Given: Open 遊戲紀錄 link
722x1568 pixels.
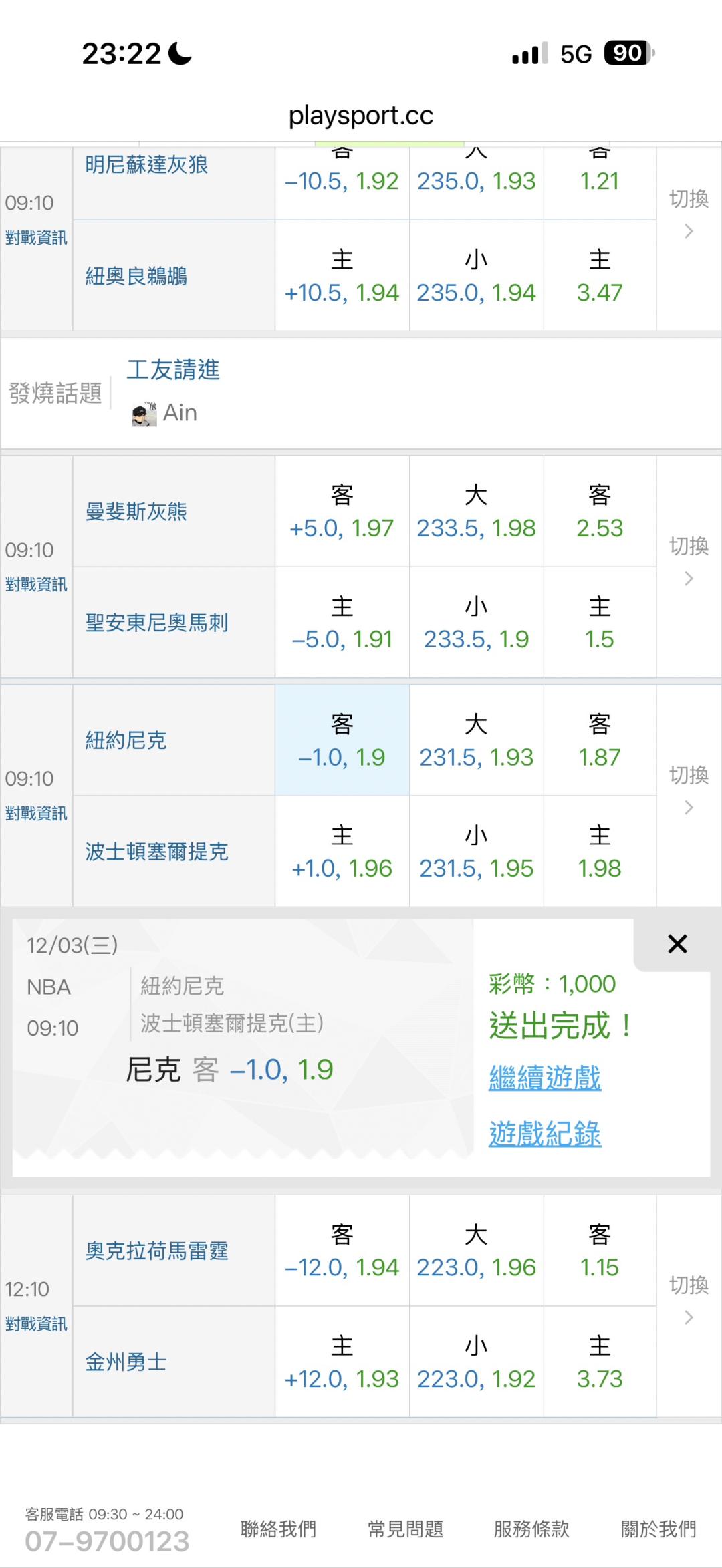Looking at the screenshot, I should click(545, 1134).
